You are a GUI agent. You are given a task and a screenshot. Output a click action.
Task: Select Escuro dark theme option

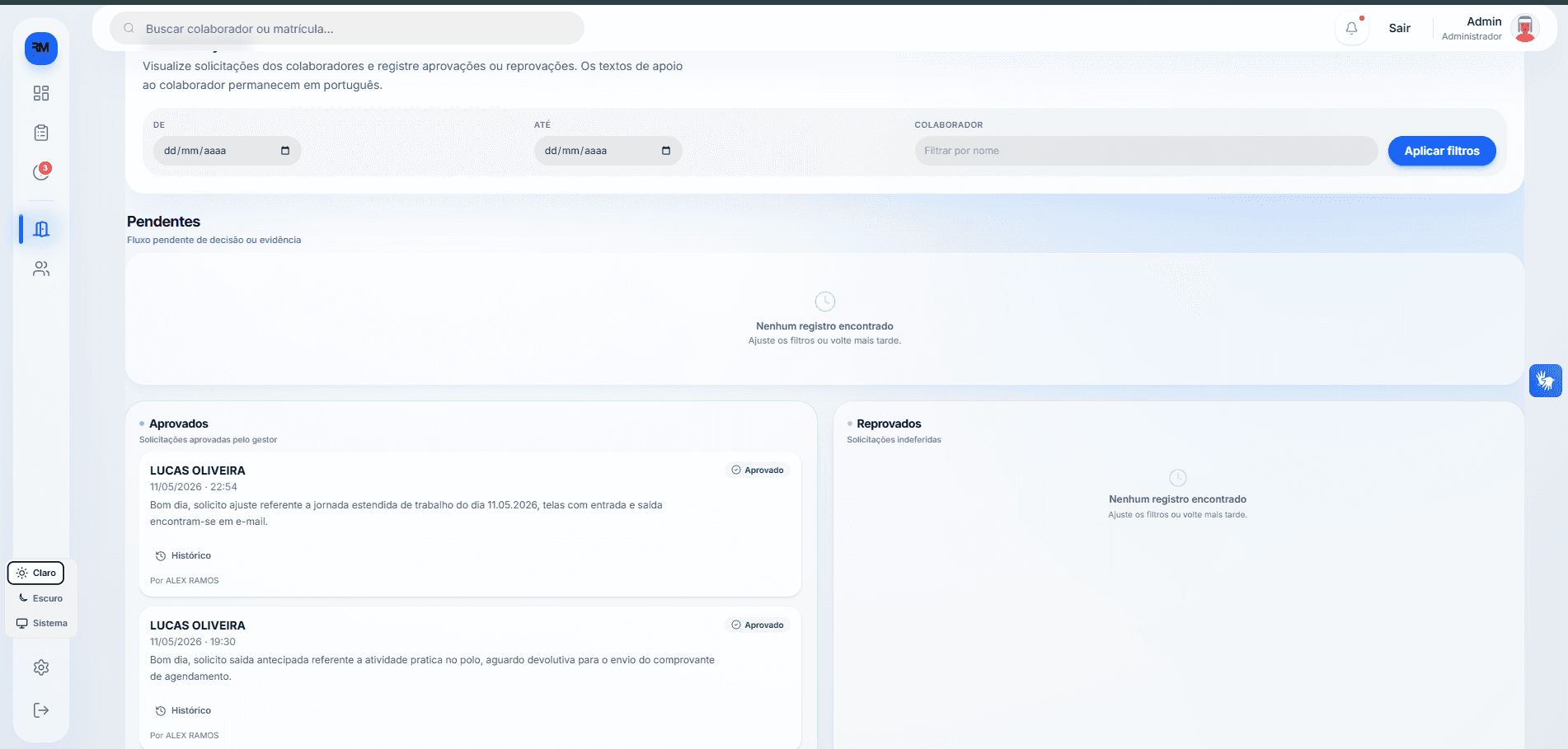click(x=41, y=598)
